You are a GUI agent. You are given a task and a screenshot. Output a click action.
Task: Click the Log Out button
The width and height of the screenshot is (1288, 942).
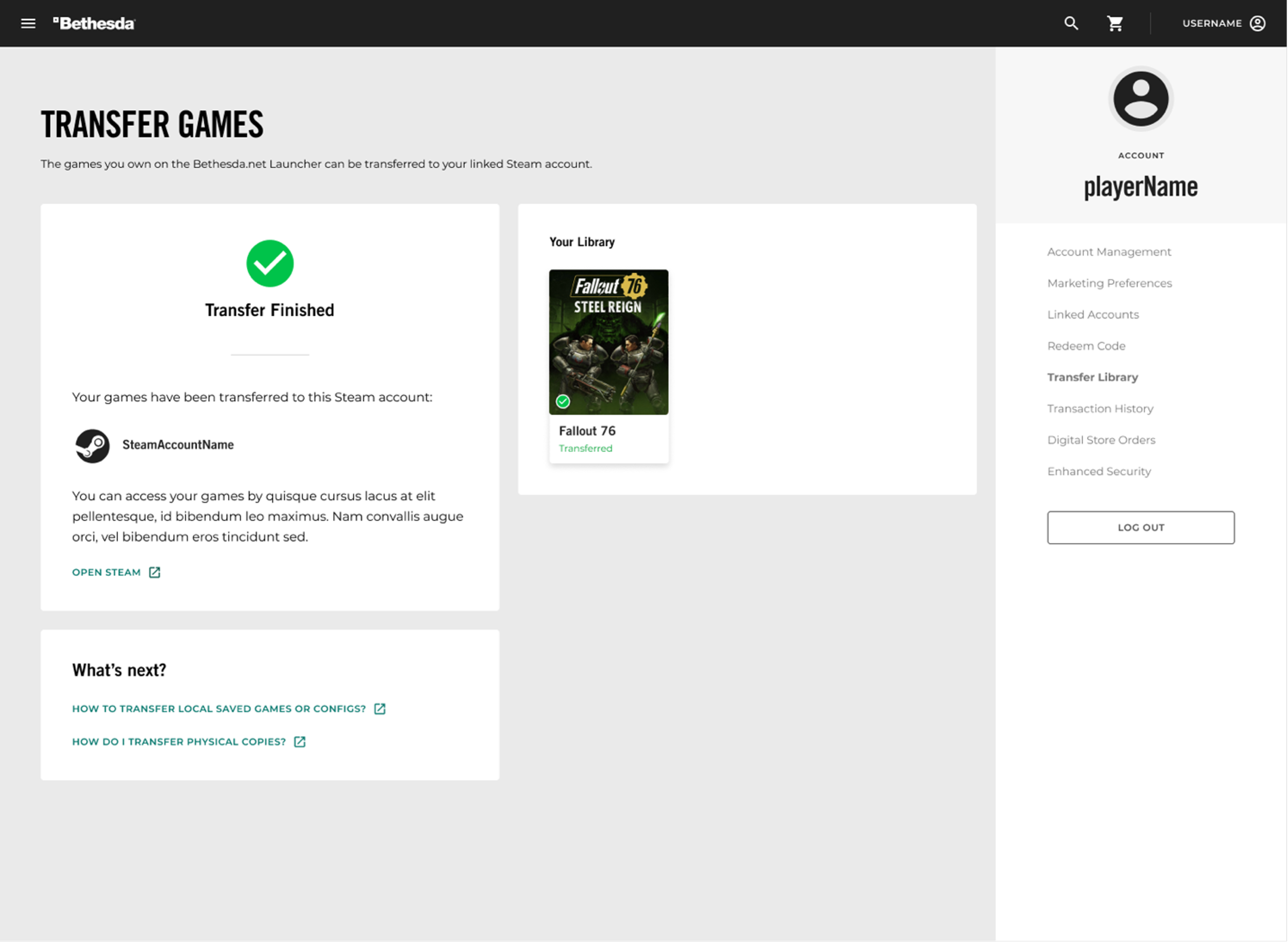[1141, 527]
